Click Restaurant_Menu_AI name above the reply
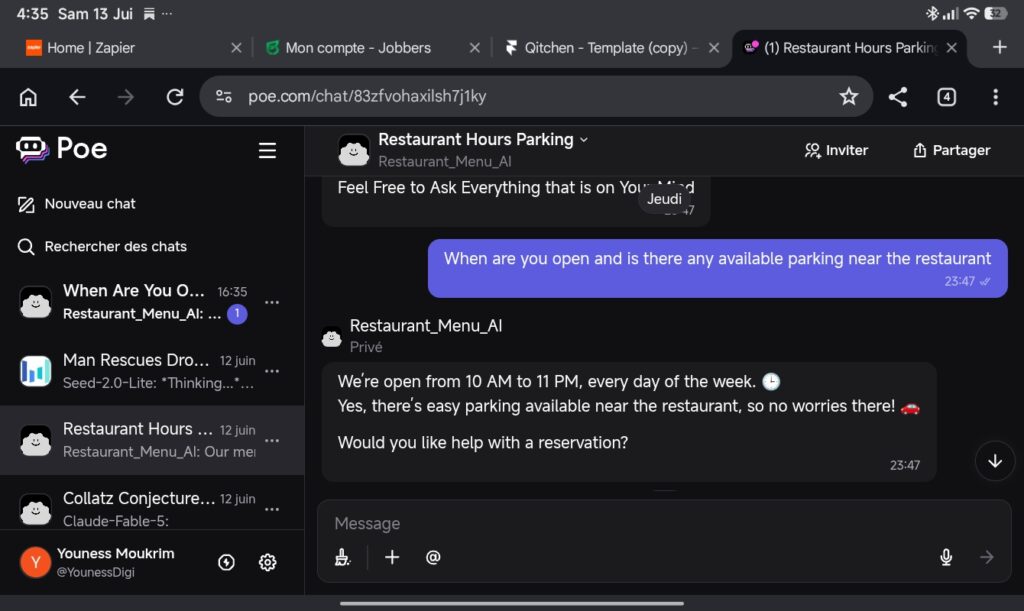Screen dimensions: 1024x611 [426, 326]
